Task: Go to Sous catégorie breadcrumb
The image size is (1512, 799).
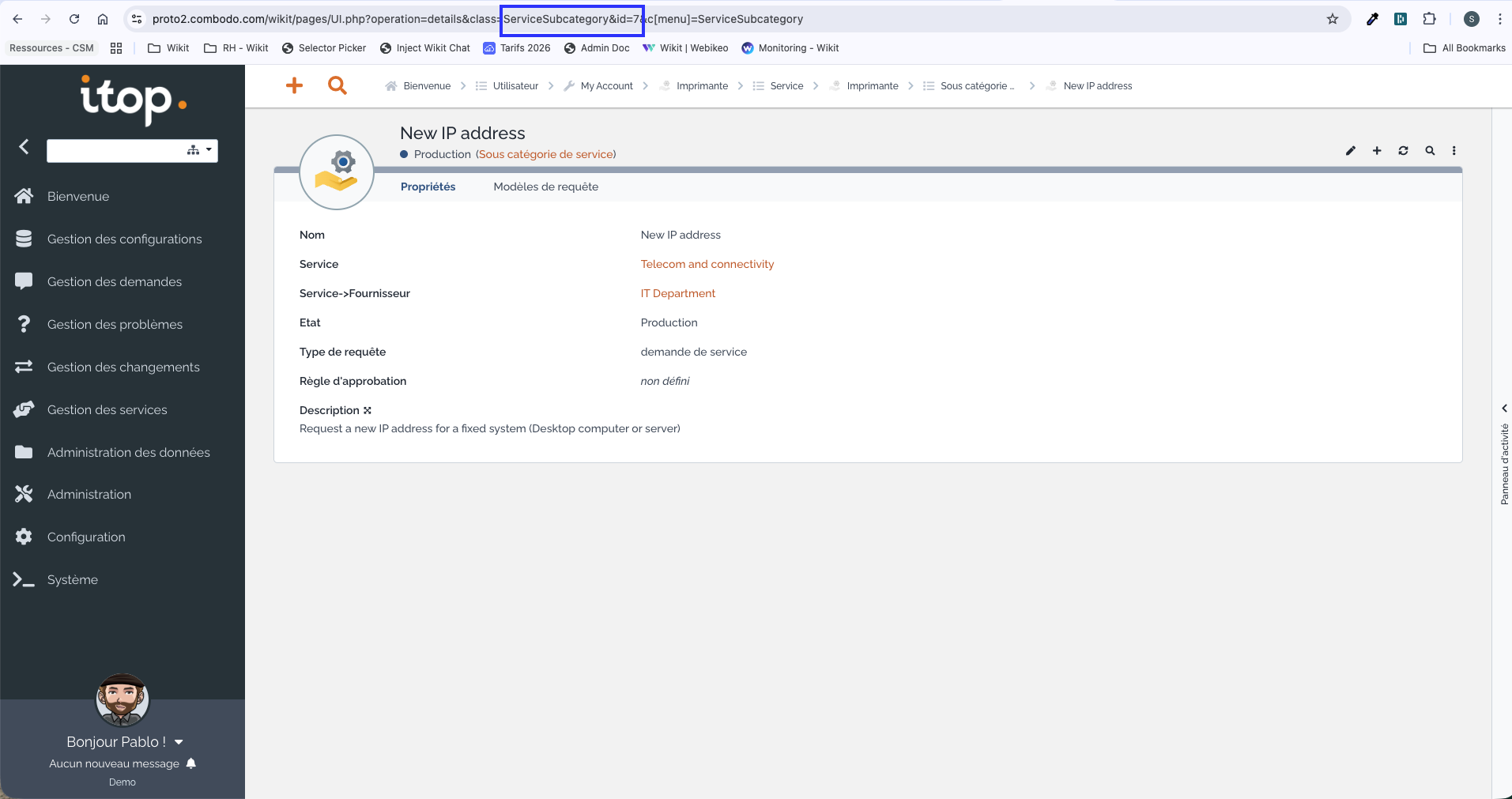Action: pos(969,86)
